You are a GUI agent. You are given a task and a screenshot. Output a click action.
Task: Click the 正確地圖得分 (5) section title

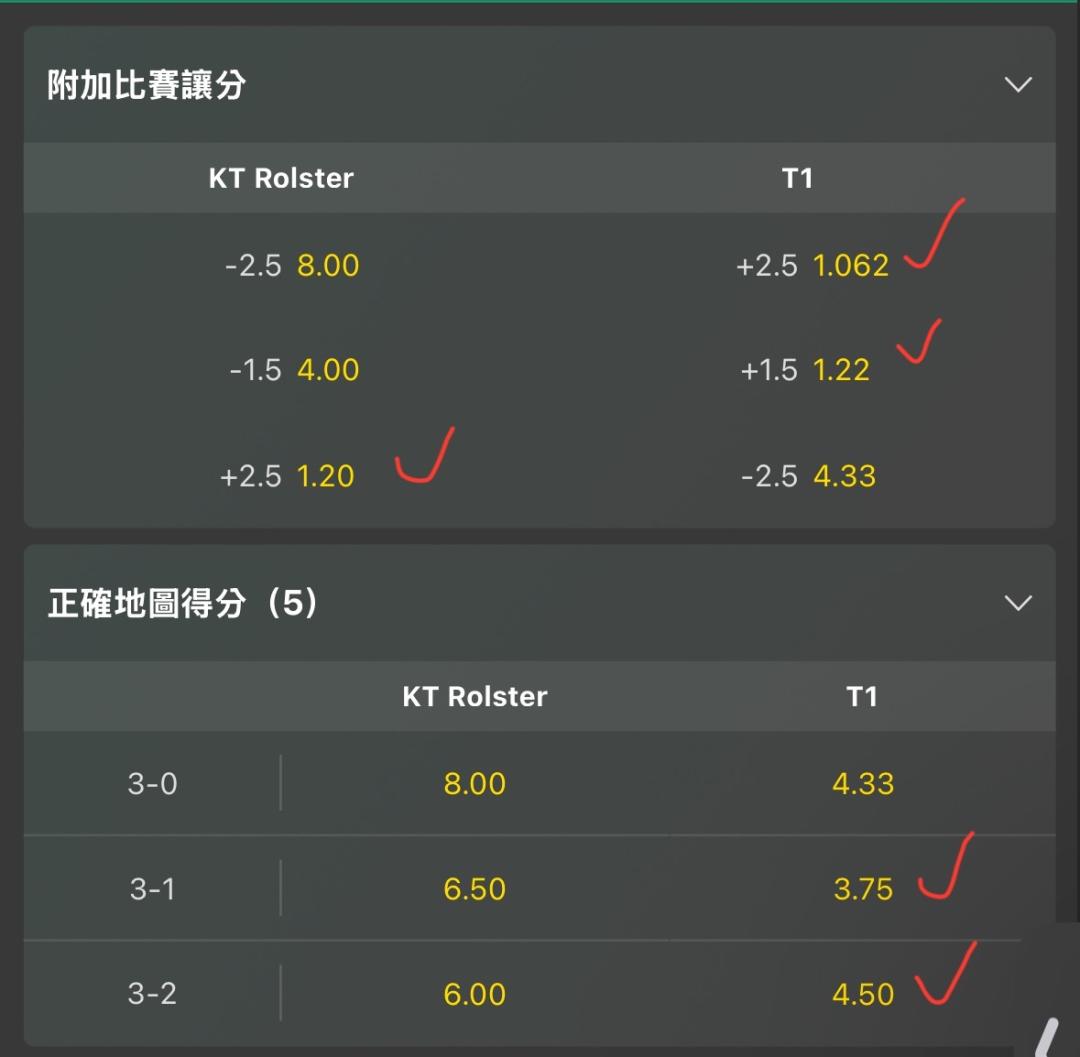tap(182, 603)
